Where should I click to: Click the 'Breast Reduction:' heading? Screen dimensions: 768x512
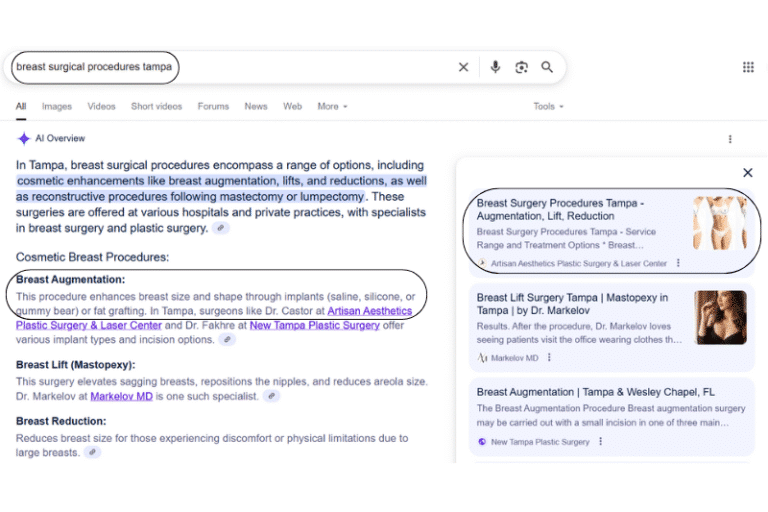(61, 421)
